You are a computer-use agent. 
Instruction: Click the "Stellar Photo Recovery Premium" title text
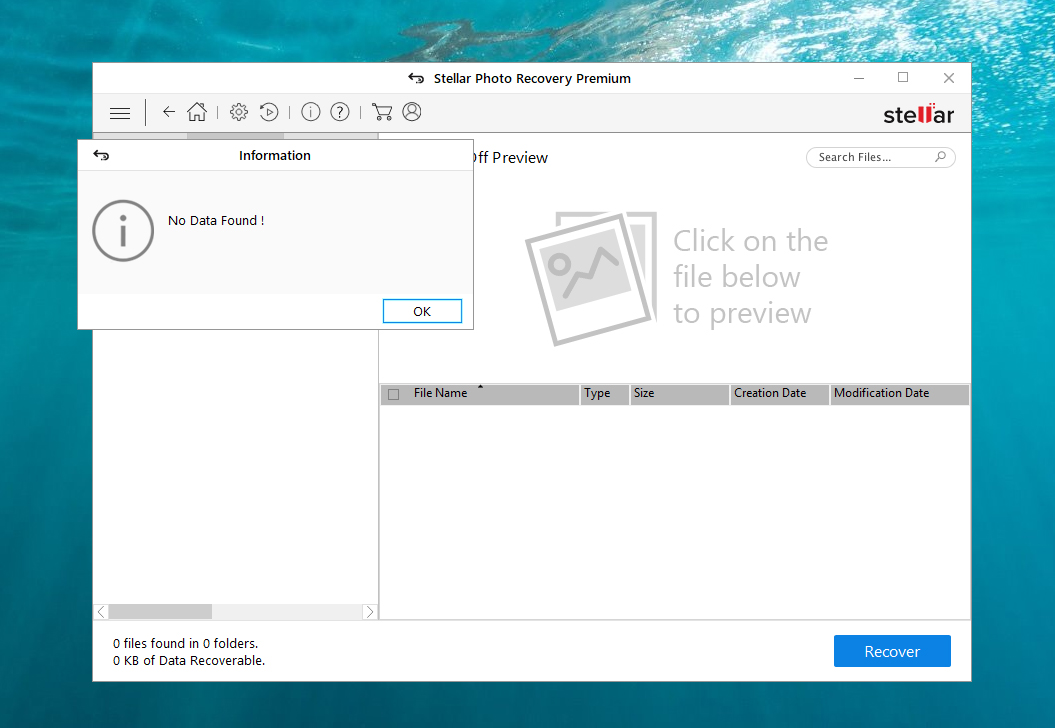[x=532, y=79]
